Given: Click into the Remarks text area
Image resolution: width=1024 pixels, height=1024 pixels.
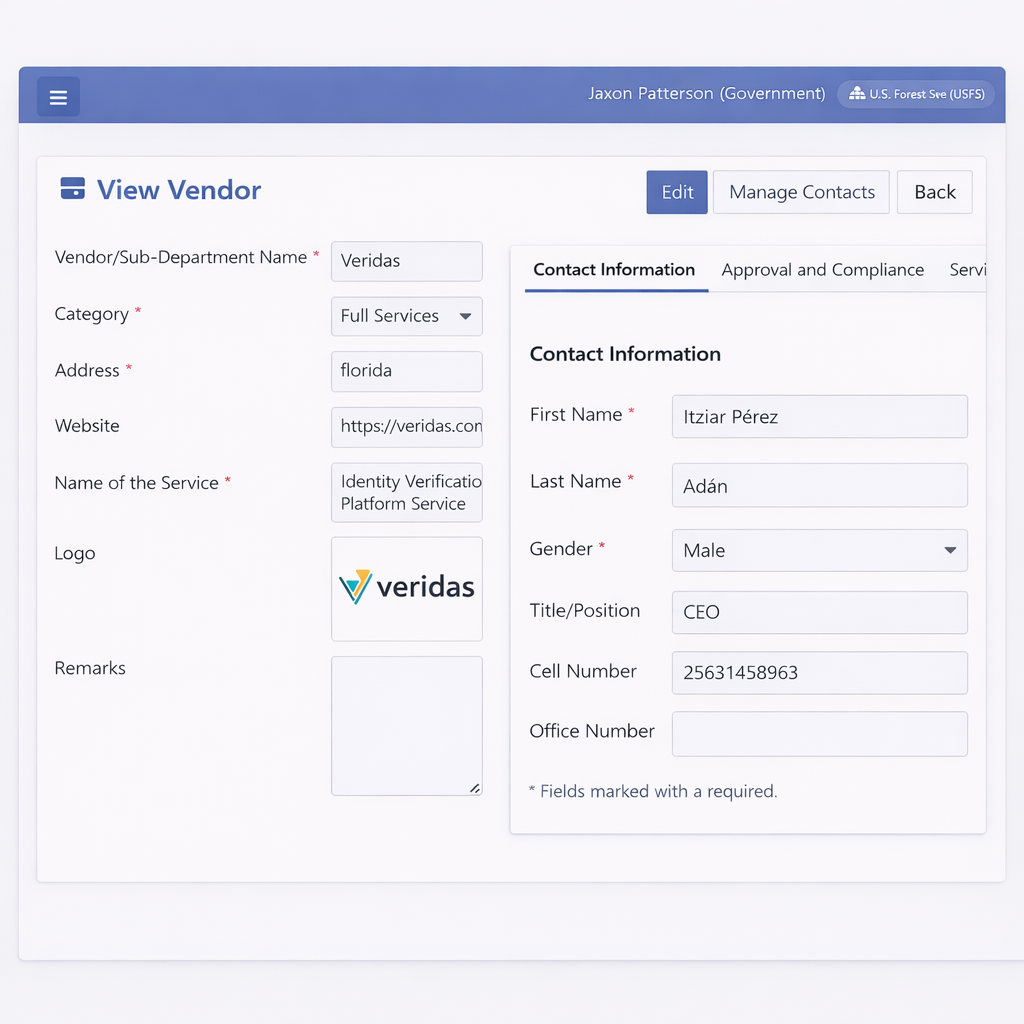Looking at the screenshot, I should point(407,725).
